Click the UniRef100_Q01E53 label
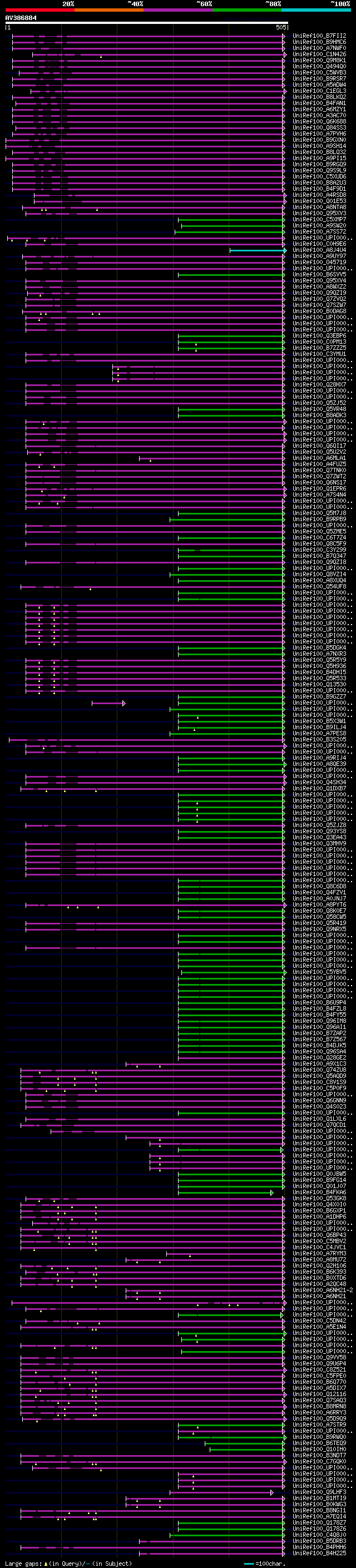The width and height of the screenshot is (356, 1568). pyautogui.click(x=319, y=201)
